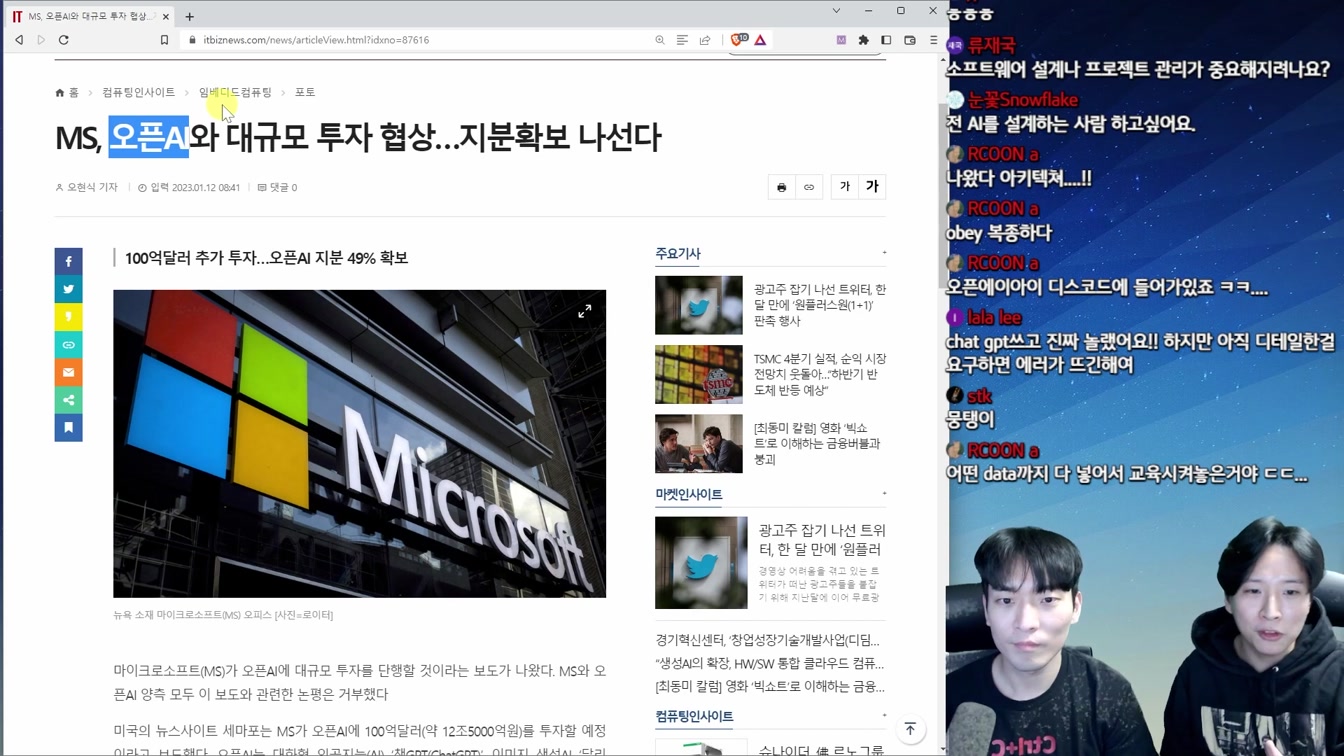Share article by email orange icon
The height and width of the screenshot is (756, 1344).
coord(69,372)
